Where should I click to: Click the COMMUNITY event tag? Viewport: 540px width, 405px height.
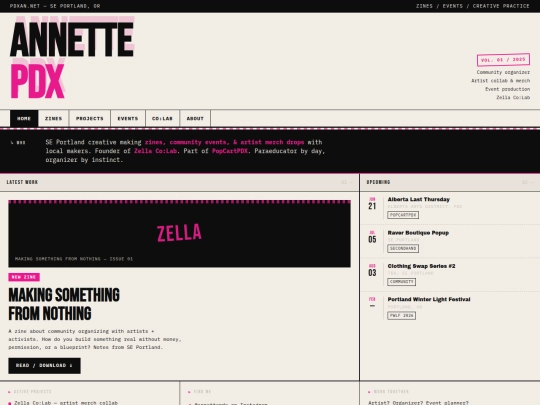[x=402, y=282]
